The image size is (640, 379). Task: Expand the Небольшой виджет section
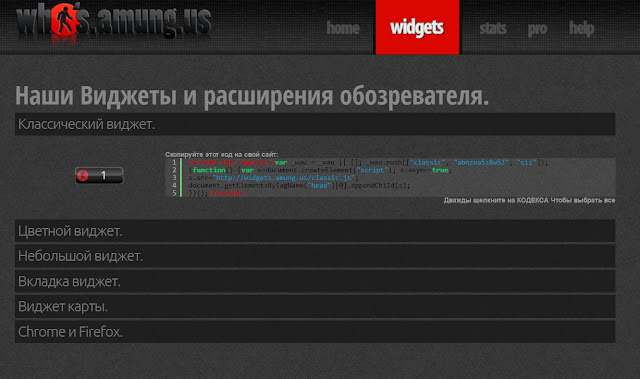[x=315, y=256]
